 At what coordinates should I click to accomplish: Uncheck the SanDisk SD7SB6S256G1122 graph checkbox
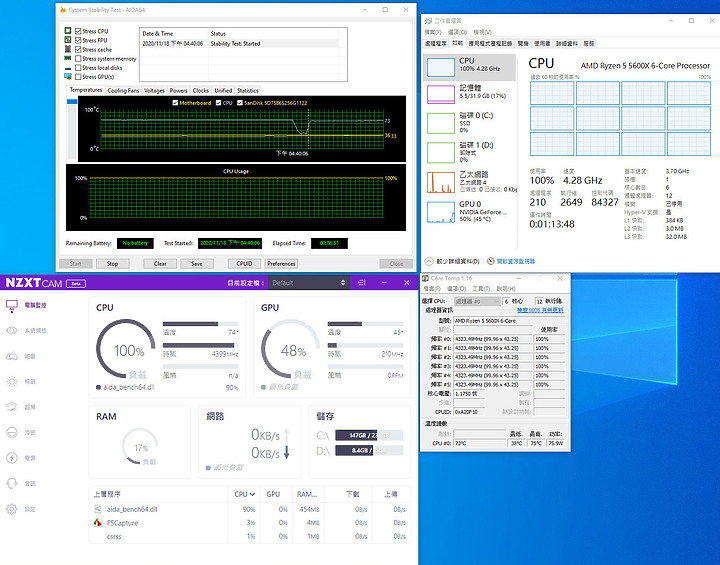(240, 103)
